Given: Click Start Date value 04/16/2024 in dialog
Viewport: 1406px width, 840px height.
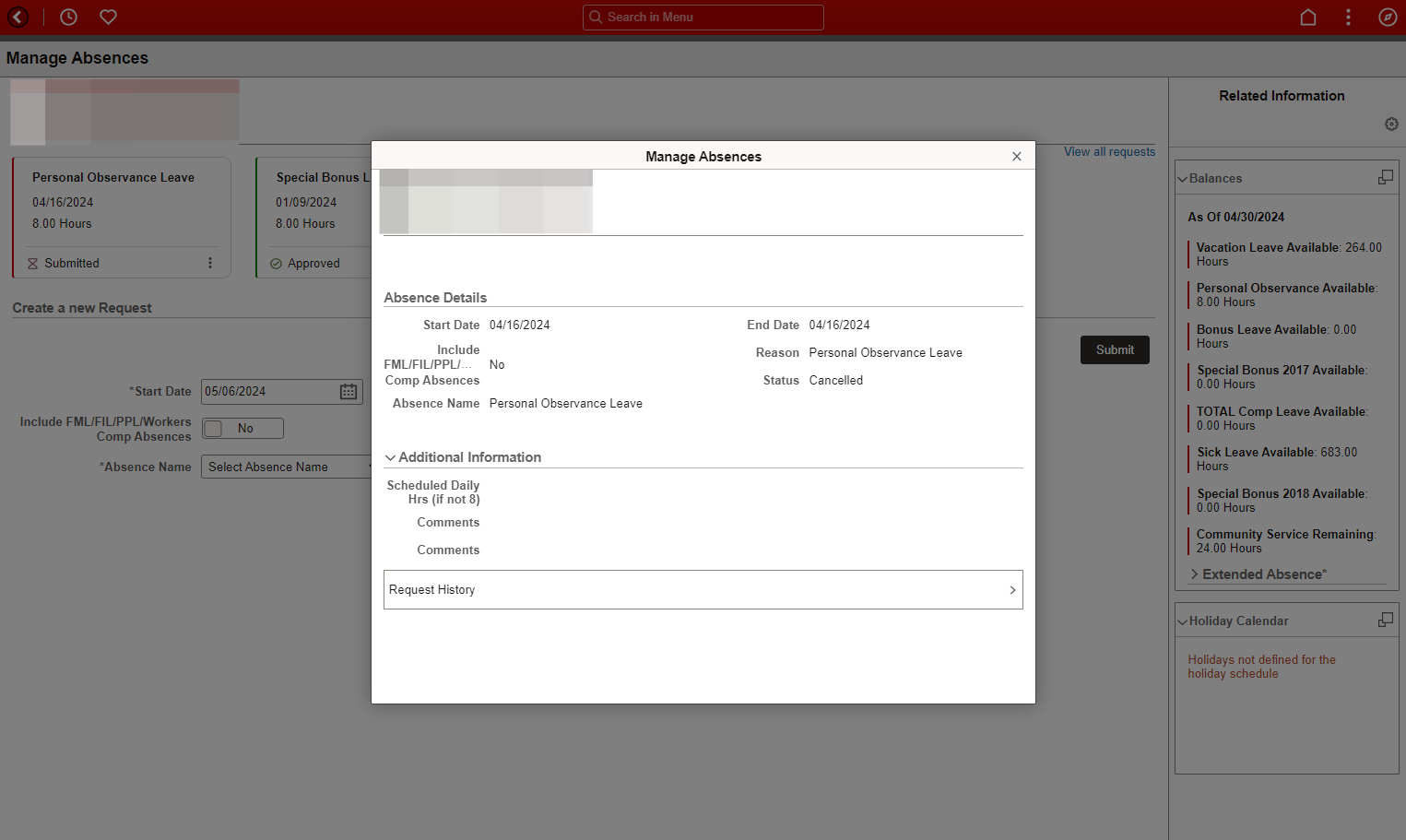Looking at the screenshot, I should (519, 325).
